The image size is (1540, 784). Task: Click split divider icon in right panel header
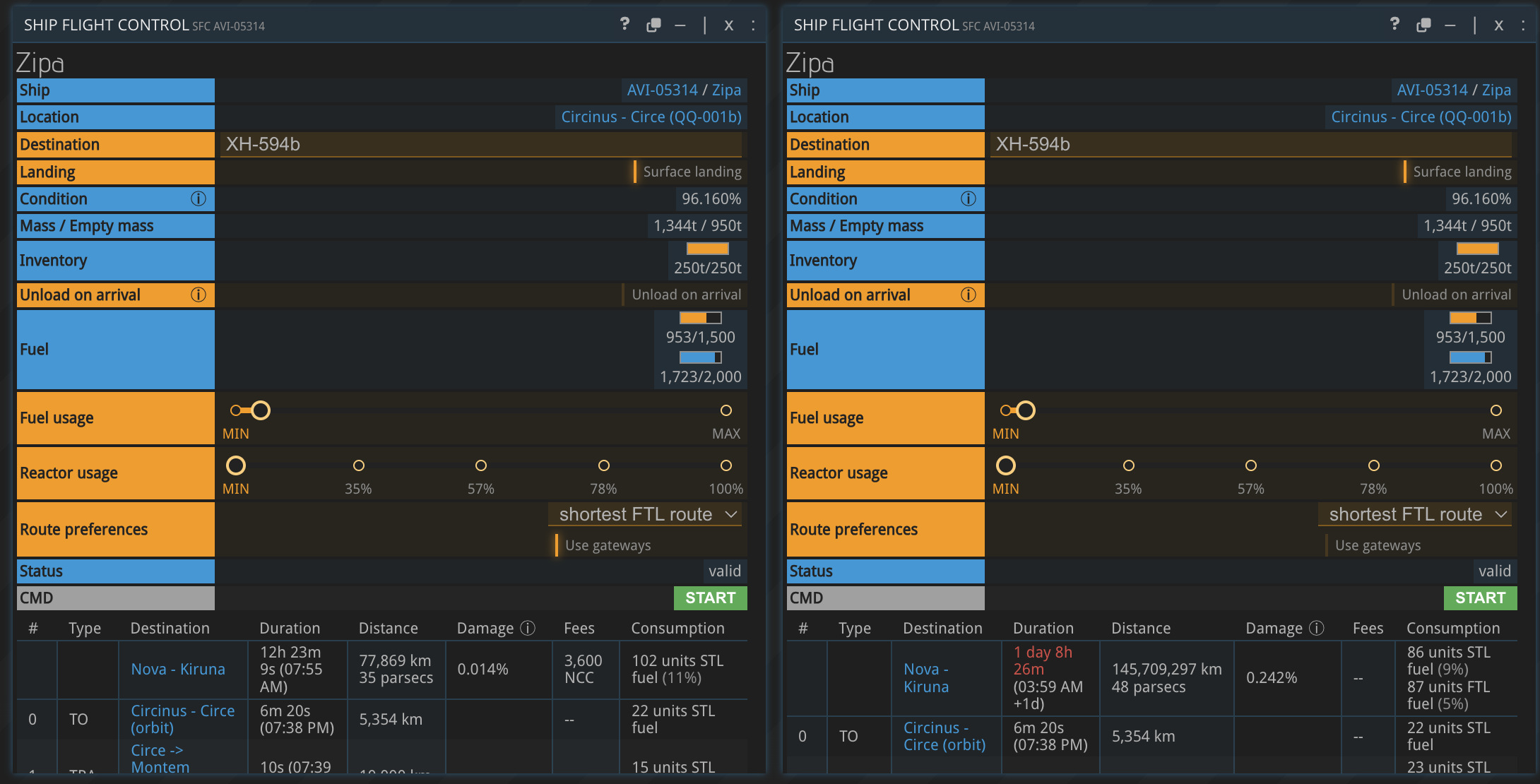click(x=1474, y=25)
